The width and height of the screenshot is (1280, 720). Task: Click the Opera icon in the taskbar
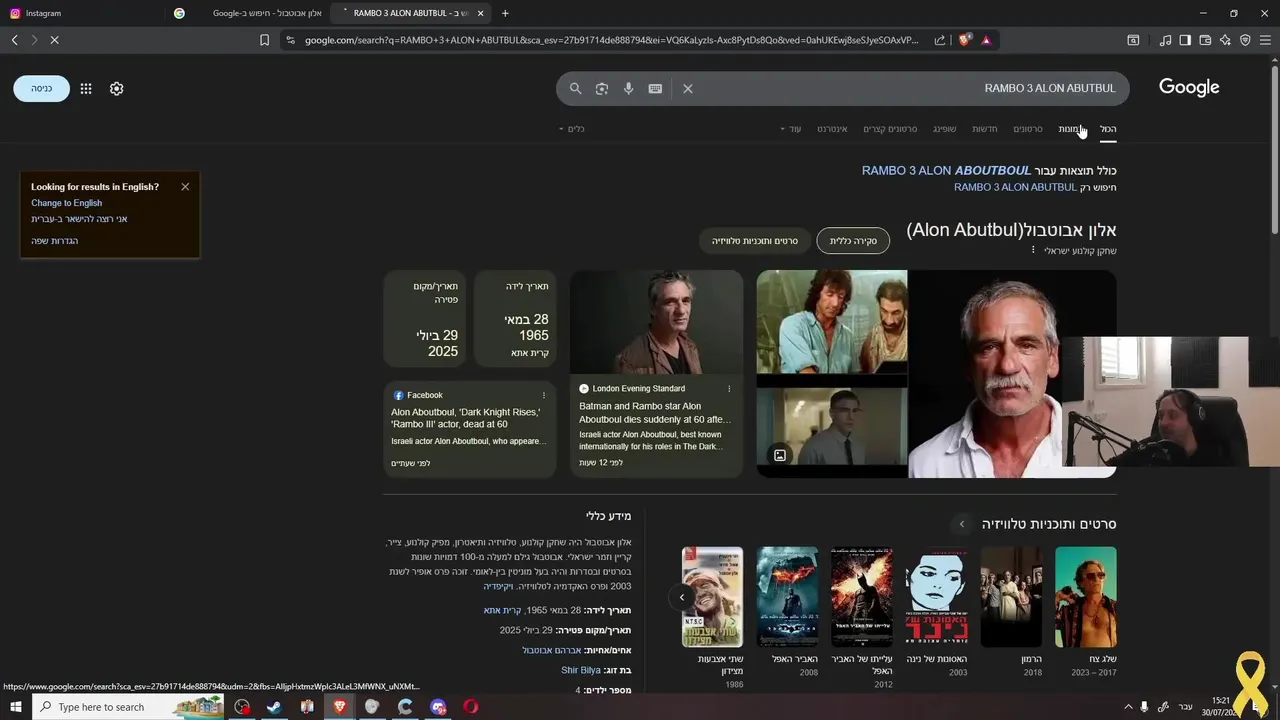pyautogui.click(x=470, y=707)
